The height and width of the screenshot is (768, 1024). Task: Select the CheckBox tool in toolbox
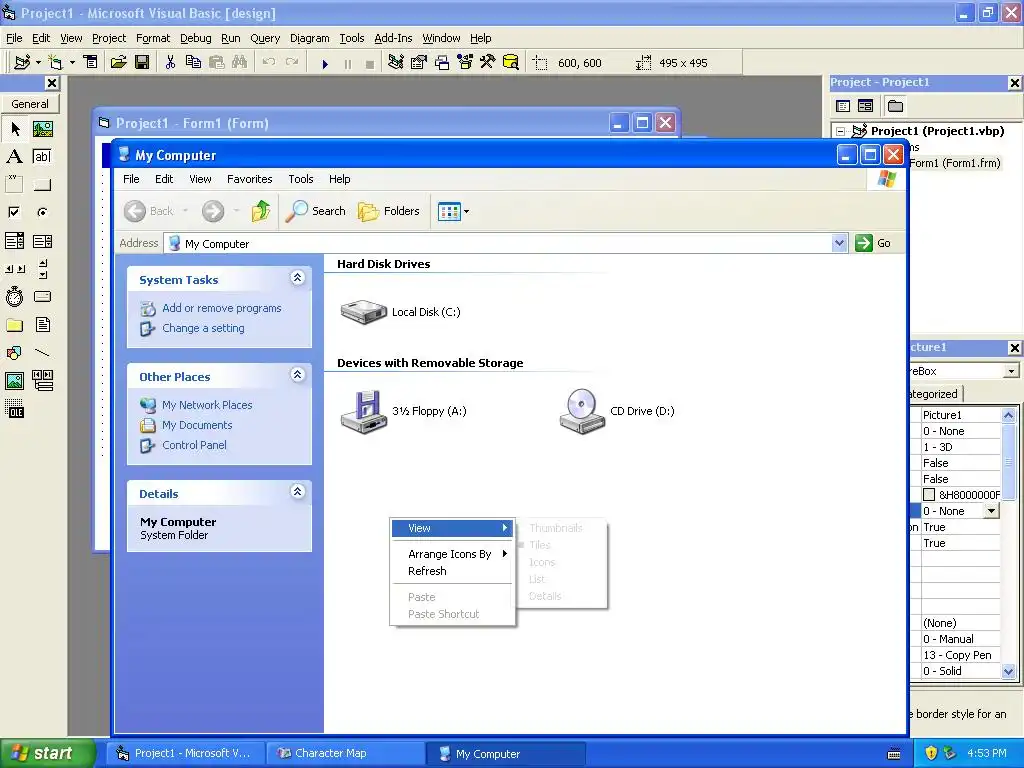pos(14,212)
